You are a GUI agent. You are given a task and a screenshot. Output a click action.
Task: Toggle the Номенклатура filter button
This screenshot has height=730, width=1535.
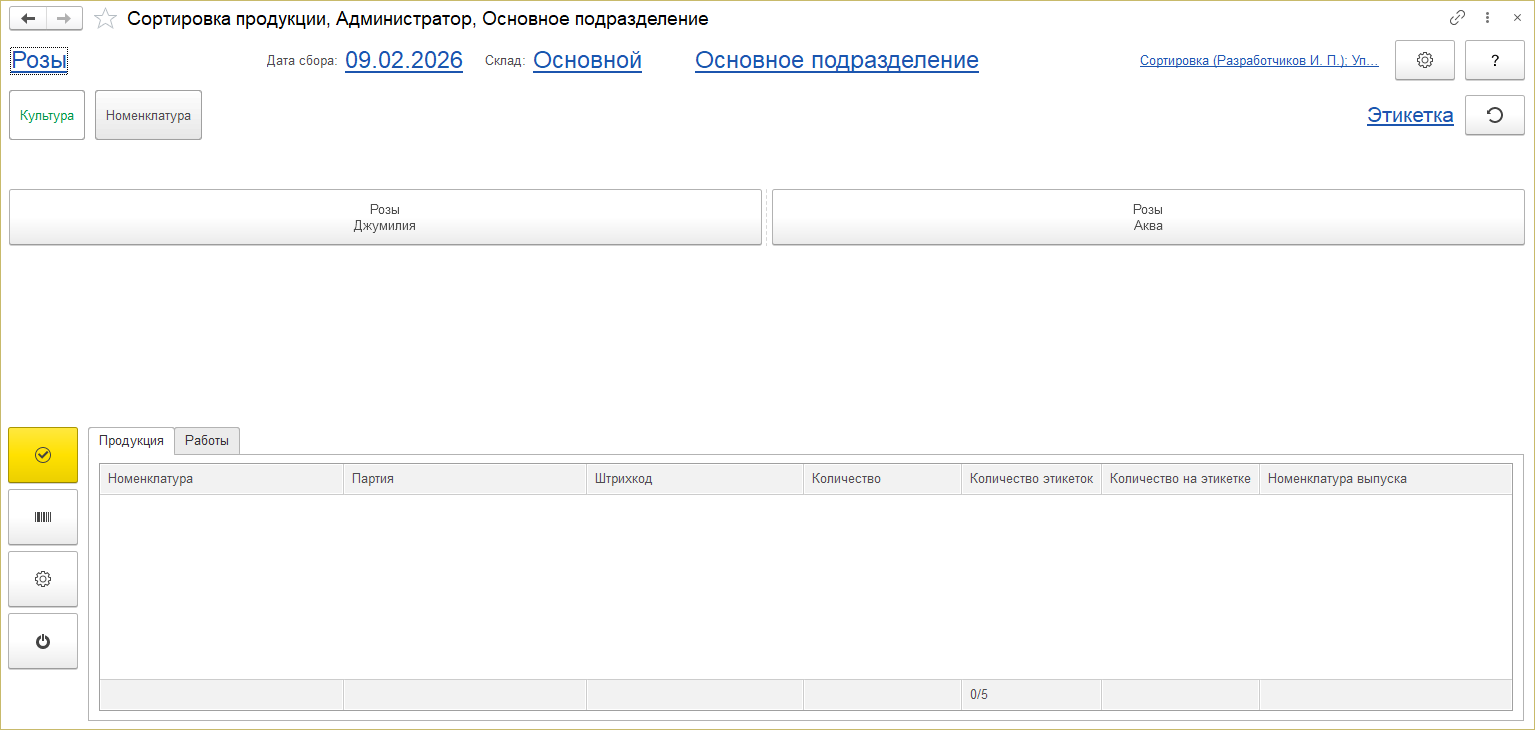(x=148, y=115)
